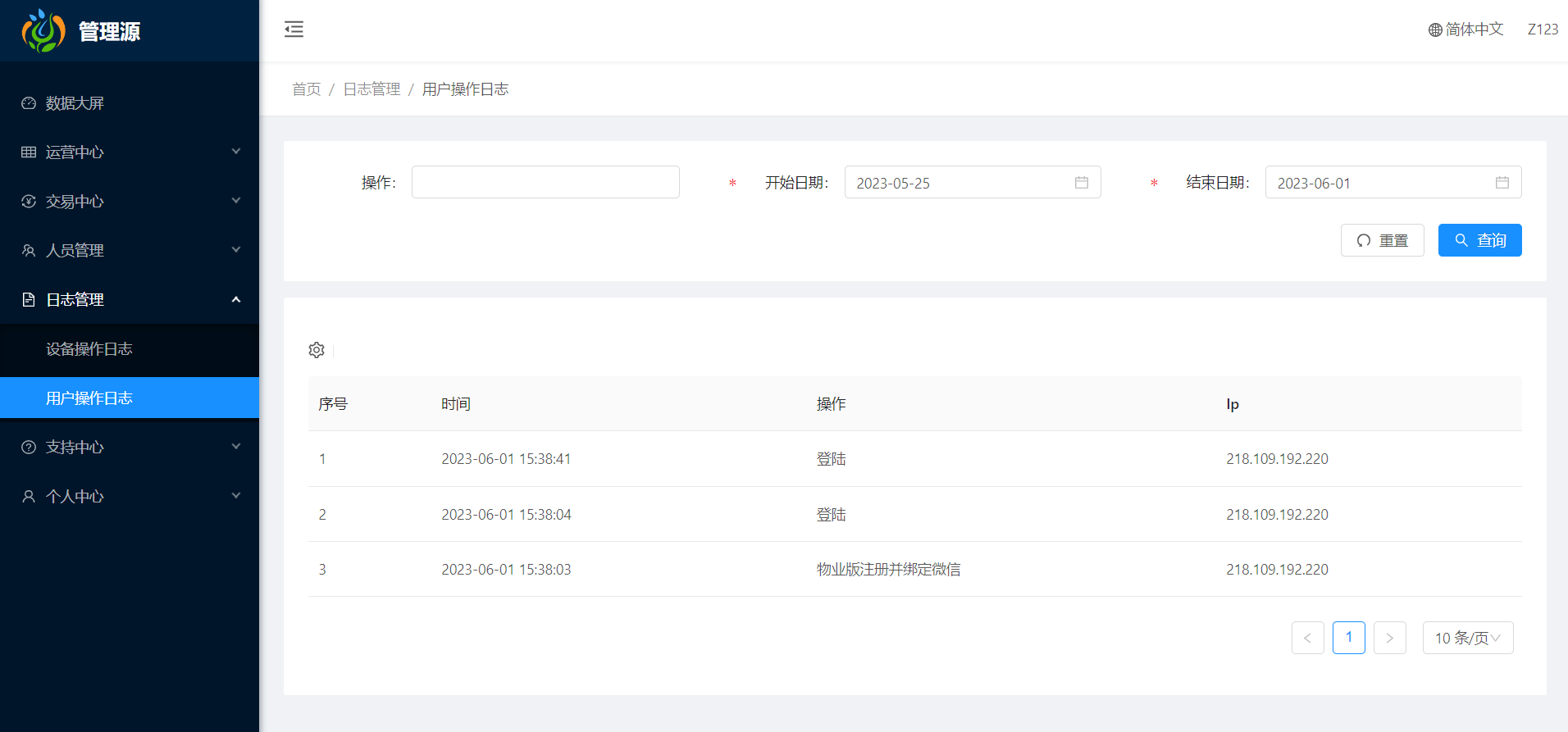Open the 交易中心 sidebar menu
Viewport: 1568px width, 732px height.
(130, 202)
